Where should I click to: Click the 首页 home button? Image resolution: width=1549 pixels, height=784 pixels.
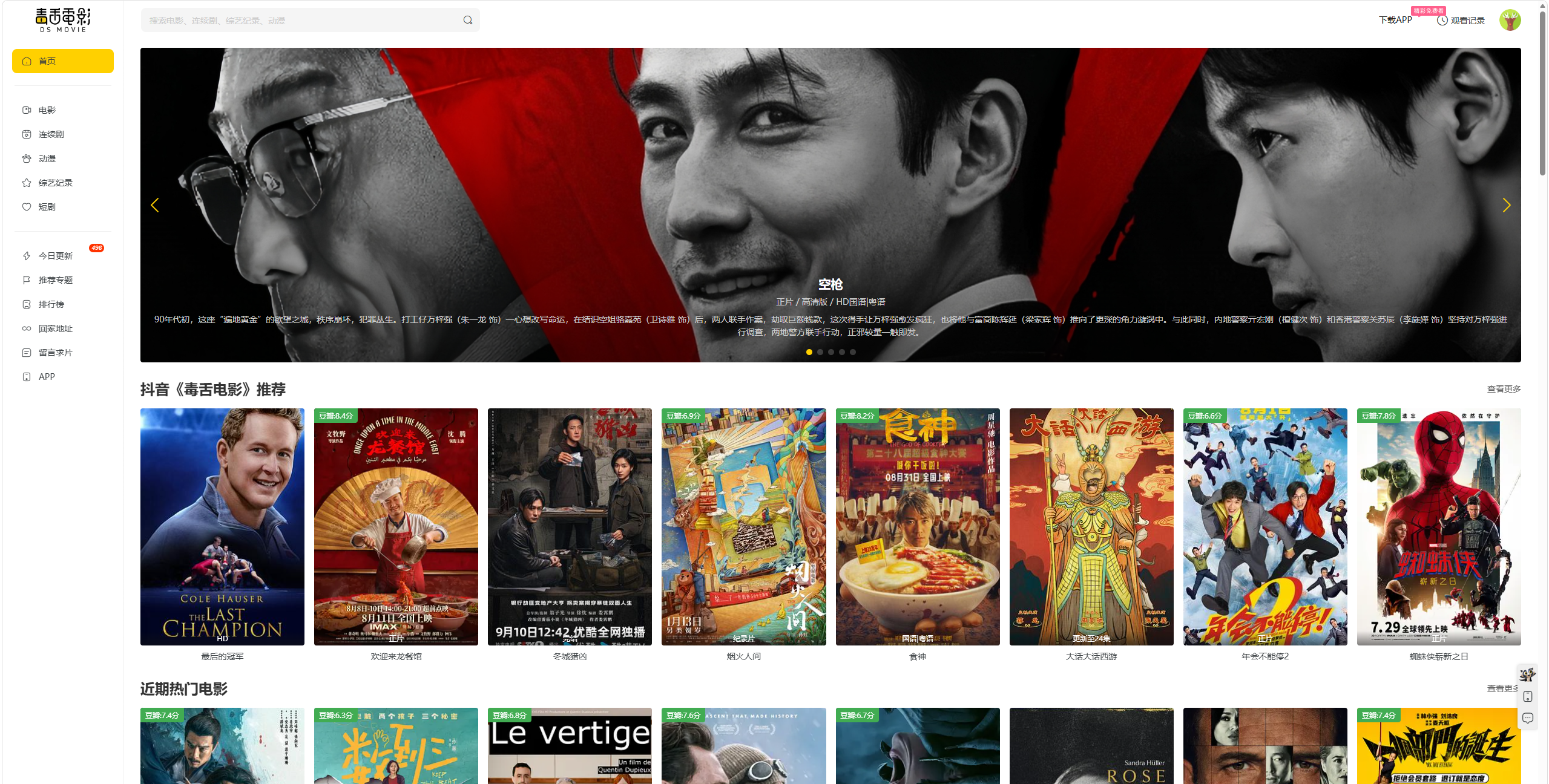tap(63, 61)
